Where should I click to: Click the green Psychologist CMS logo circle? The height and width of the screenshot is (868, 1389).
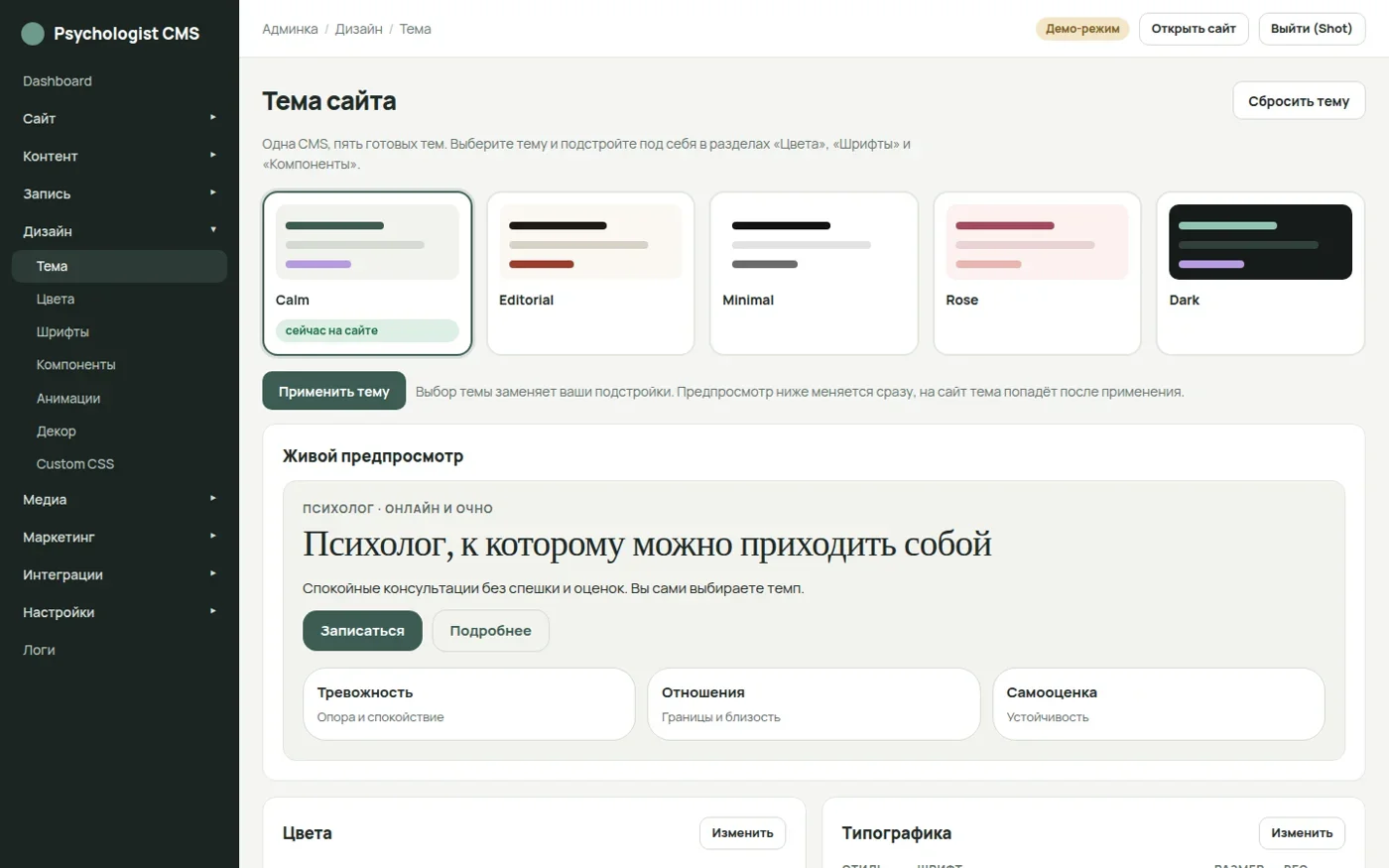click(x=33, y=34)
